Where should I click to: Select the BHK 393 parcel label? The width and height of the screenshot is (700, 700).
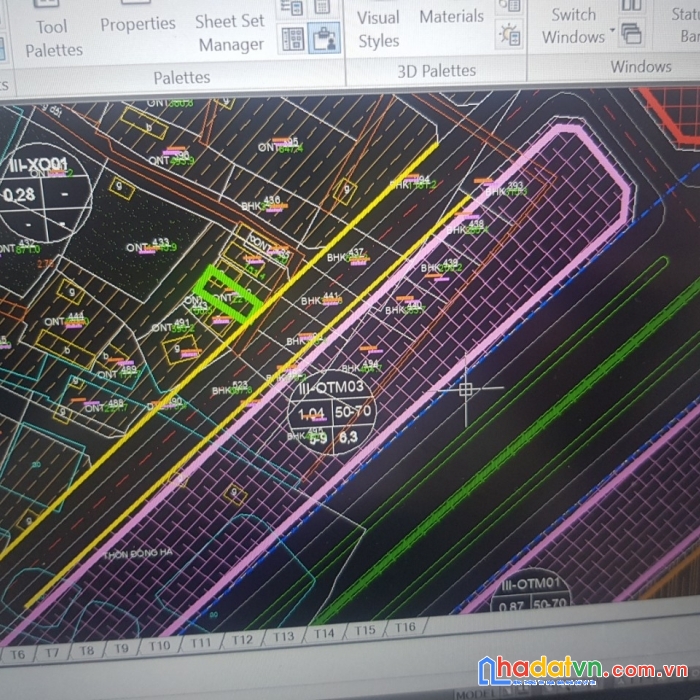pyautogui.click(x=506, y=189)
